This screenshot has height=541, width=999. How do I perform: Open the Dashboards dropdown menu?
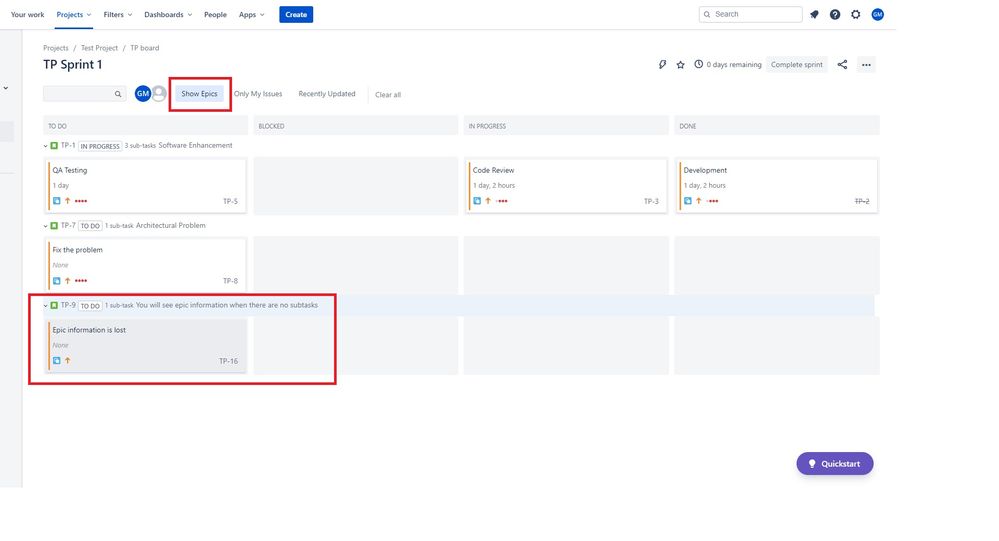point(168,14)
